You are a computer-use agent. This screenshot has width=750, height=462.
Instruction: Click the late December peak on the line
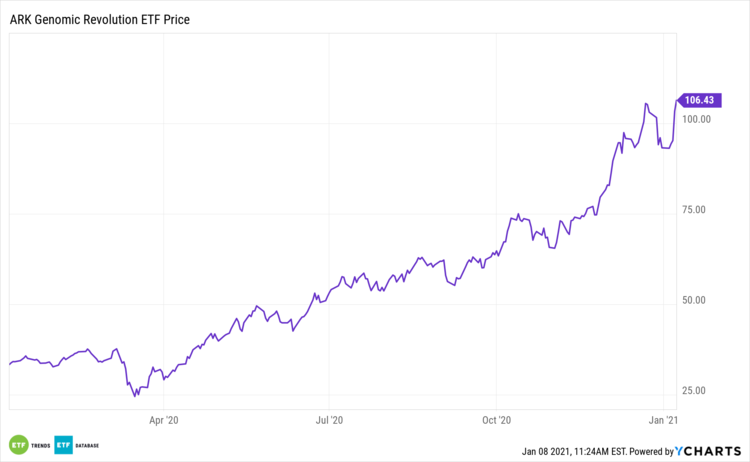(x=646, y=103)
